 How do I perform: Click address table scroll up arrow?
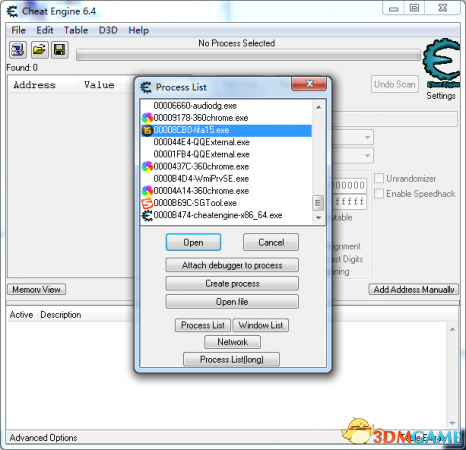pyautogui.click(x=452, y=329)
